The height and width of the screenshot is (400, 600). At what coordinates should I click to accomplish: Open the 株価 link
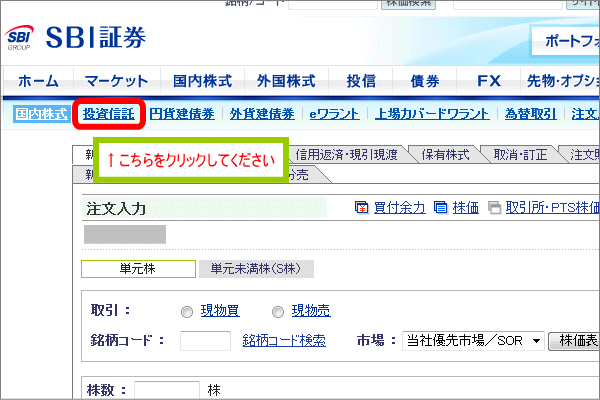point(466,207)
